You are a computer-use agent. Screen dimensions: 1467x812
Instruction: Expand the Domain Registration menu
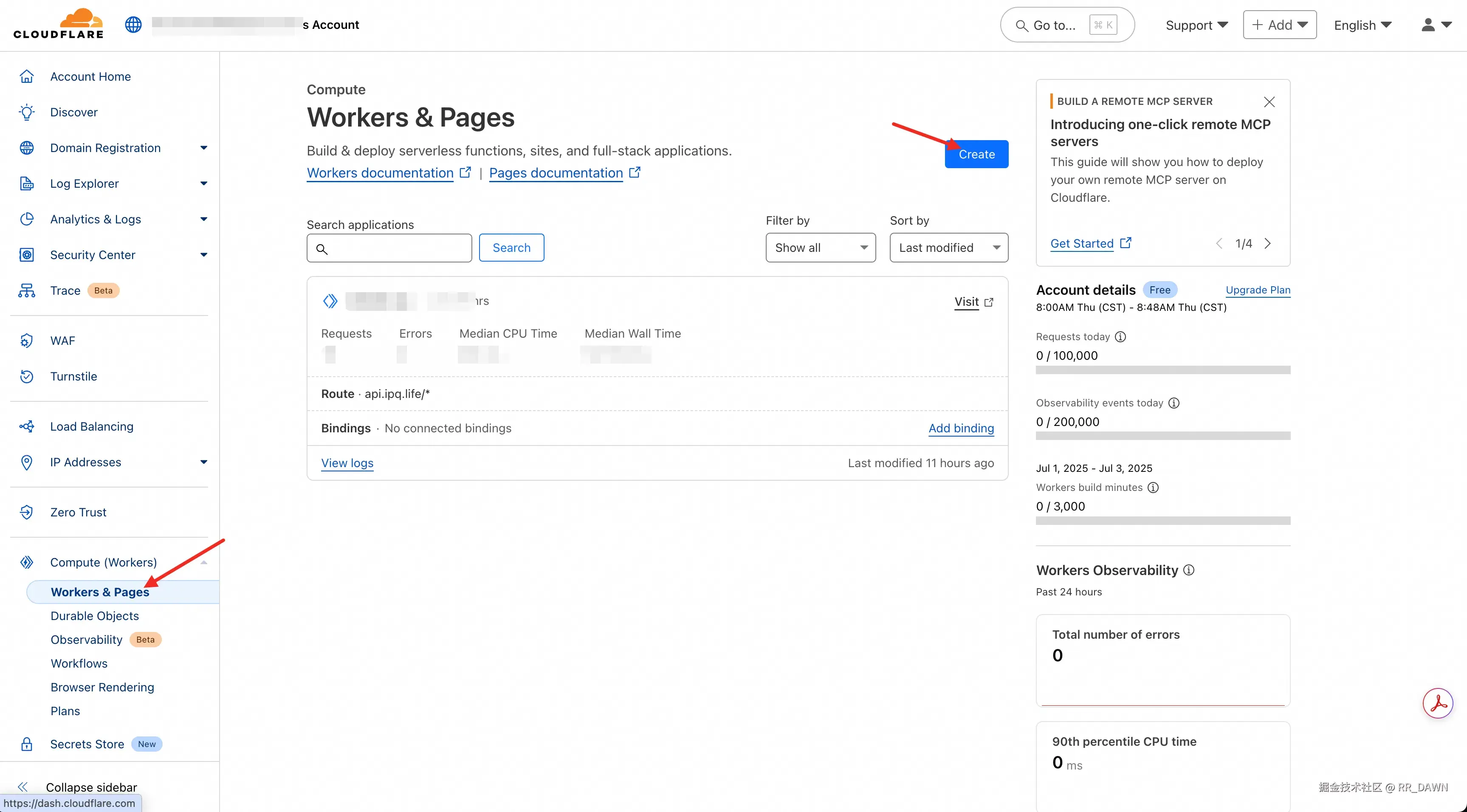(204, 148)
